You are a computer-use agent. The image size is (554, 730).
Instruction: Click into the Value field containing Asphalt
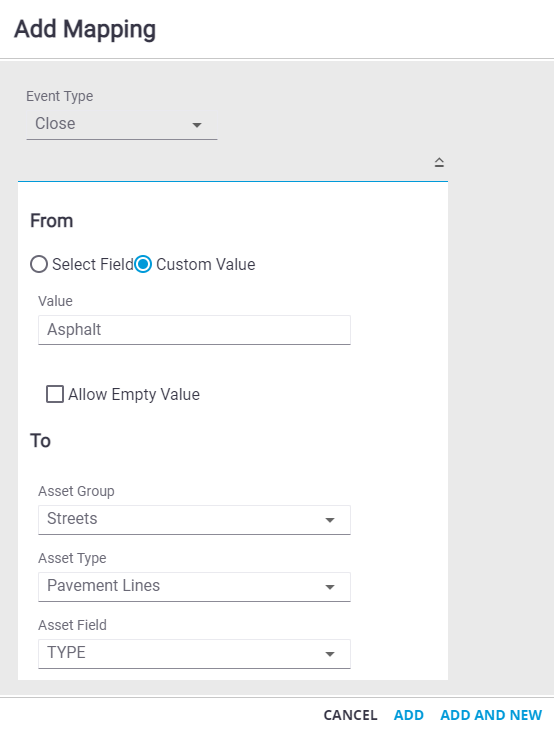coord(194,330)
